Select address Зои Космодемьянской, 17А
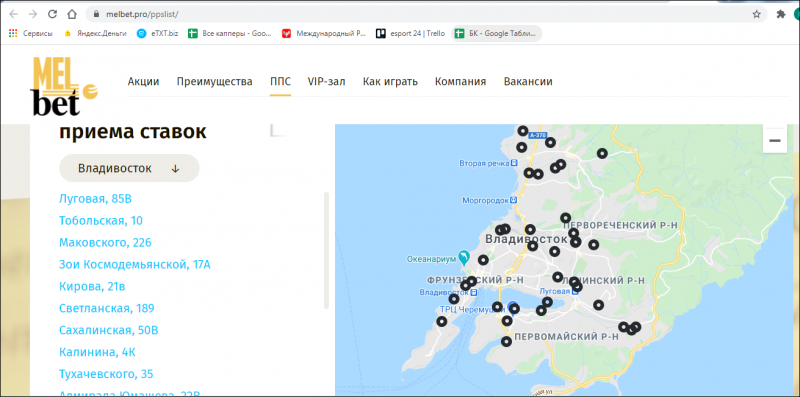This screenshot has height=397, width=800. 135,264
